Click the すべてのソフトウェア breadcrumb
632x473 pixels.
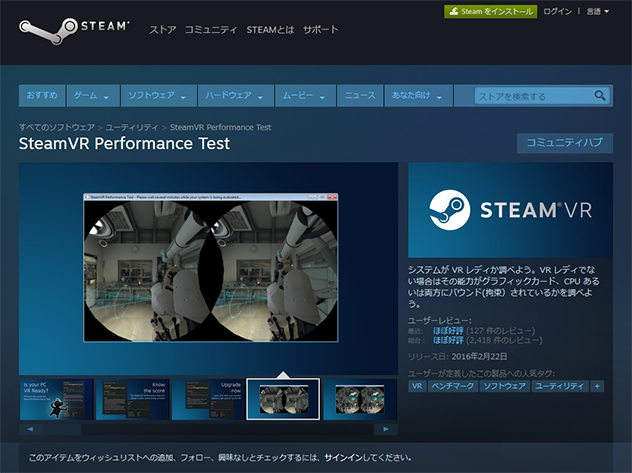click(57, 127)
